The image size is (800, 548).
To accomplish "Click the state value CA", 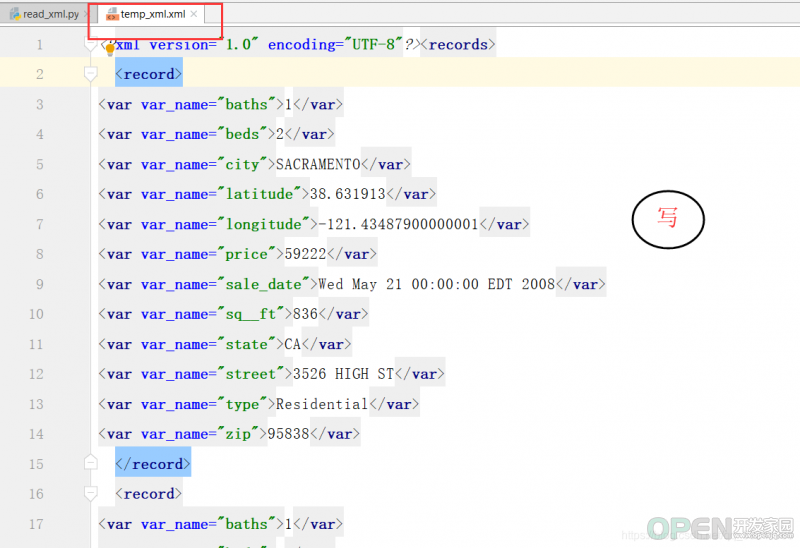I will click(293, 344).
